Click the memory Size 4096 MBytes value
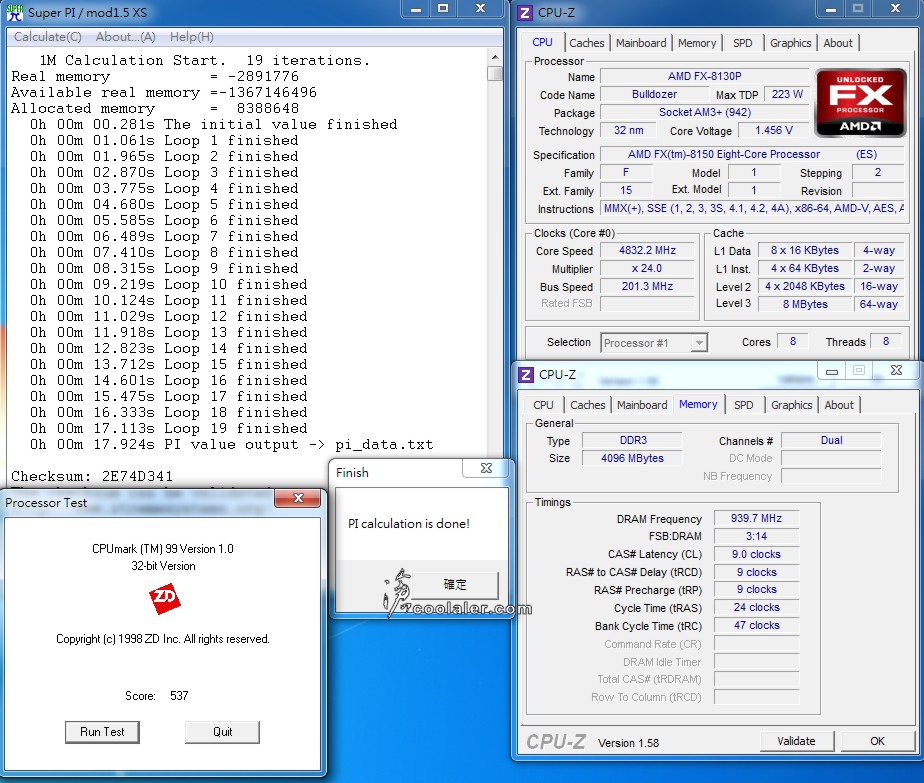Viewport: 924px width, 783px height. tap(632, 458)
